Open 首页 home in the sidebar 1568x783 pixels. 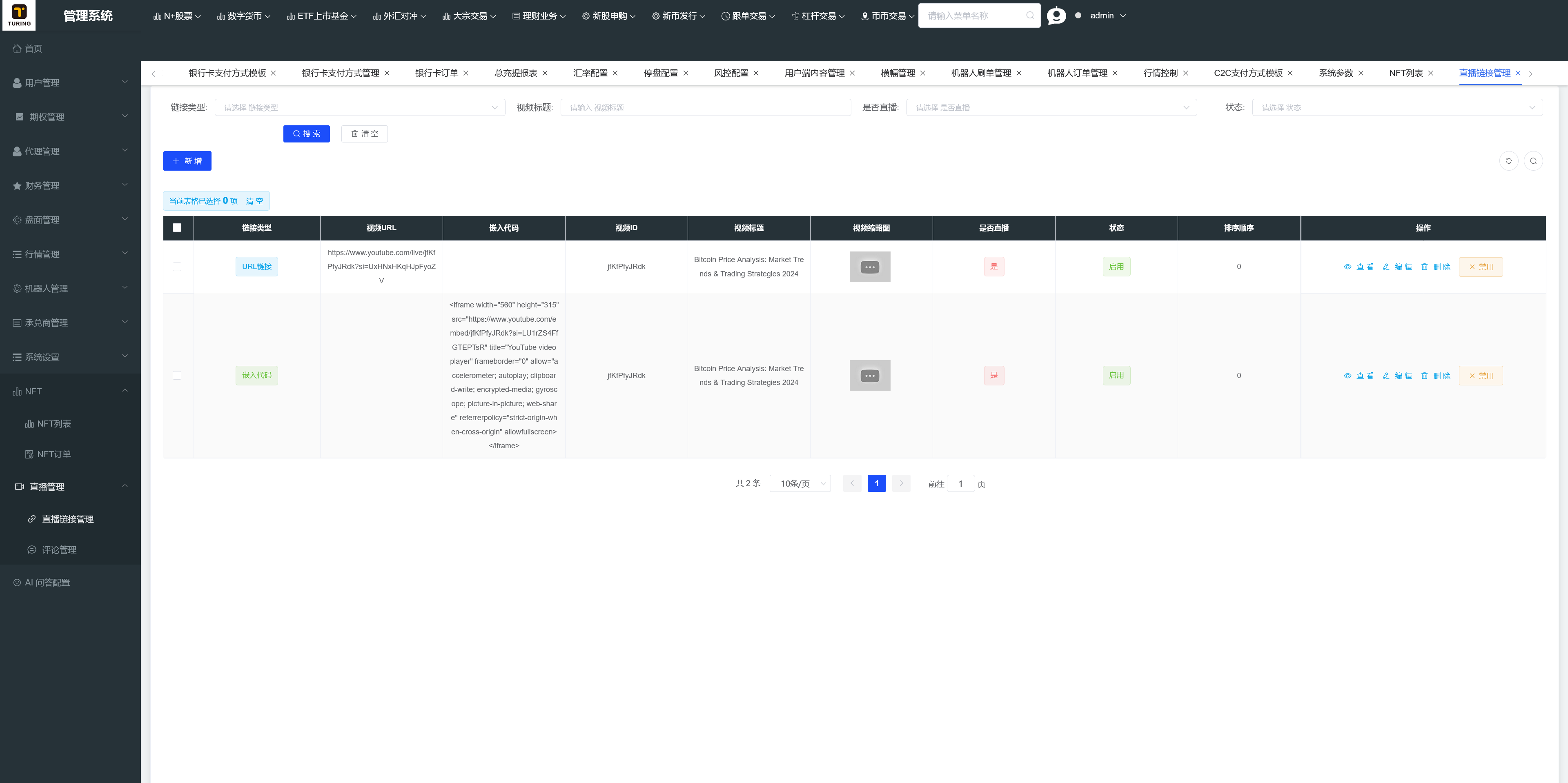70,49
